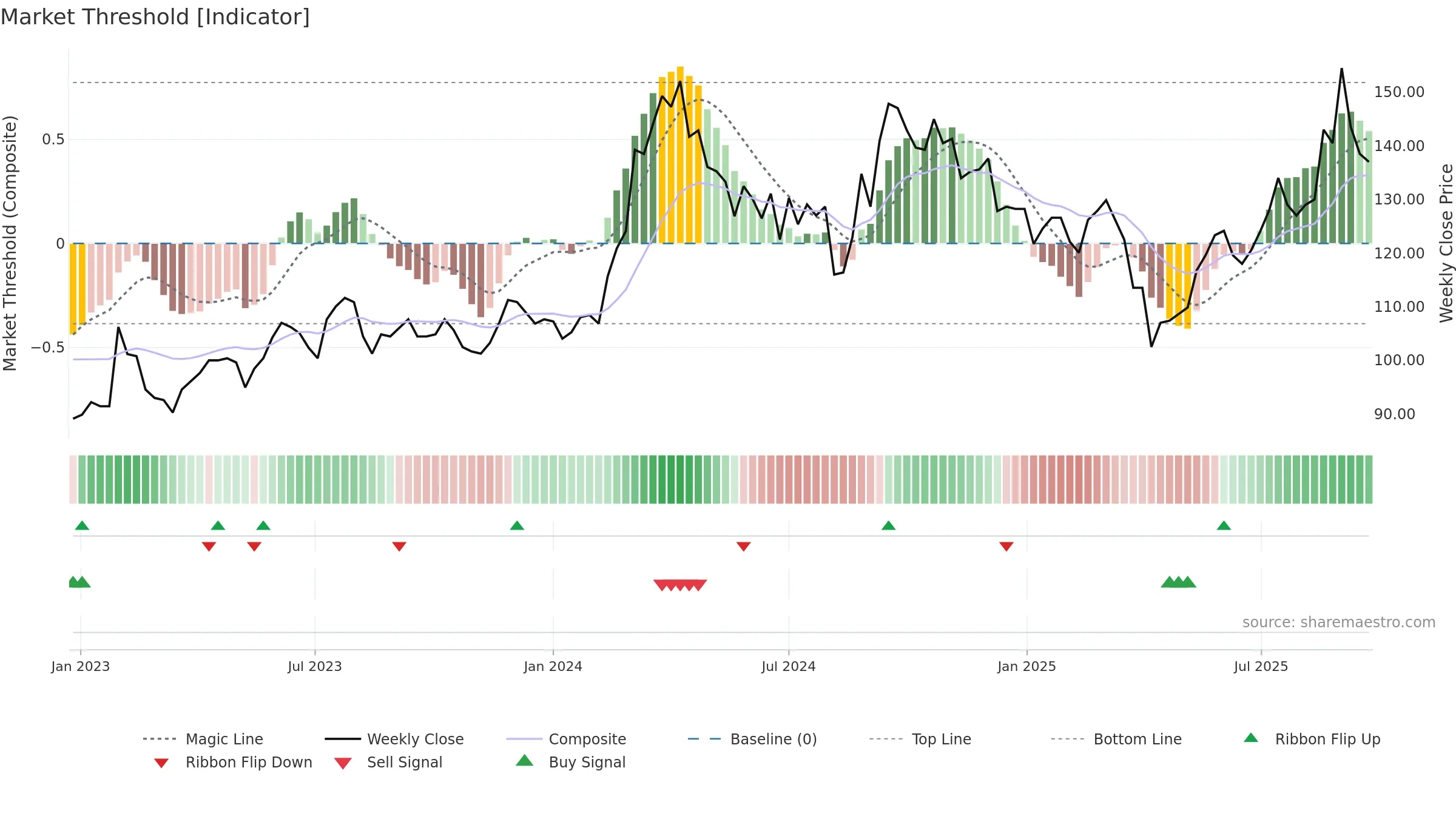
Task: Click the Jan 2024 x-axis label
Action: 553,666
